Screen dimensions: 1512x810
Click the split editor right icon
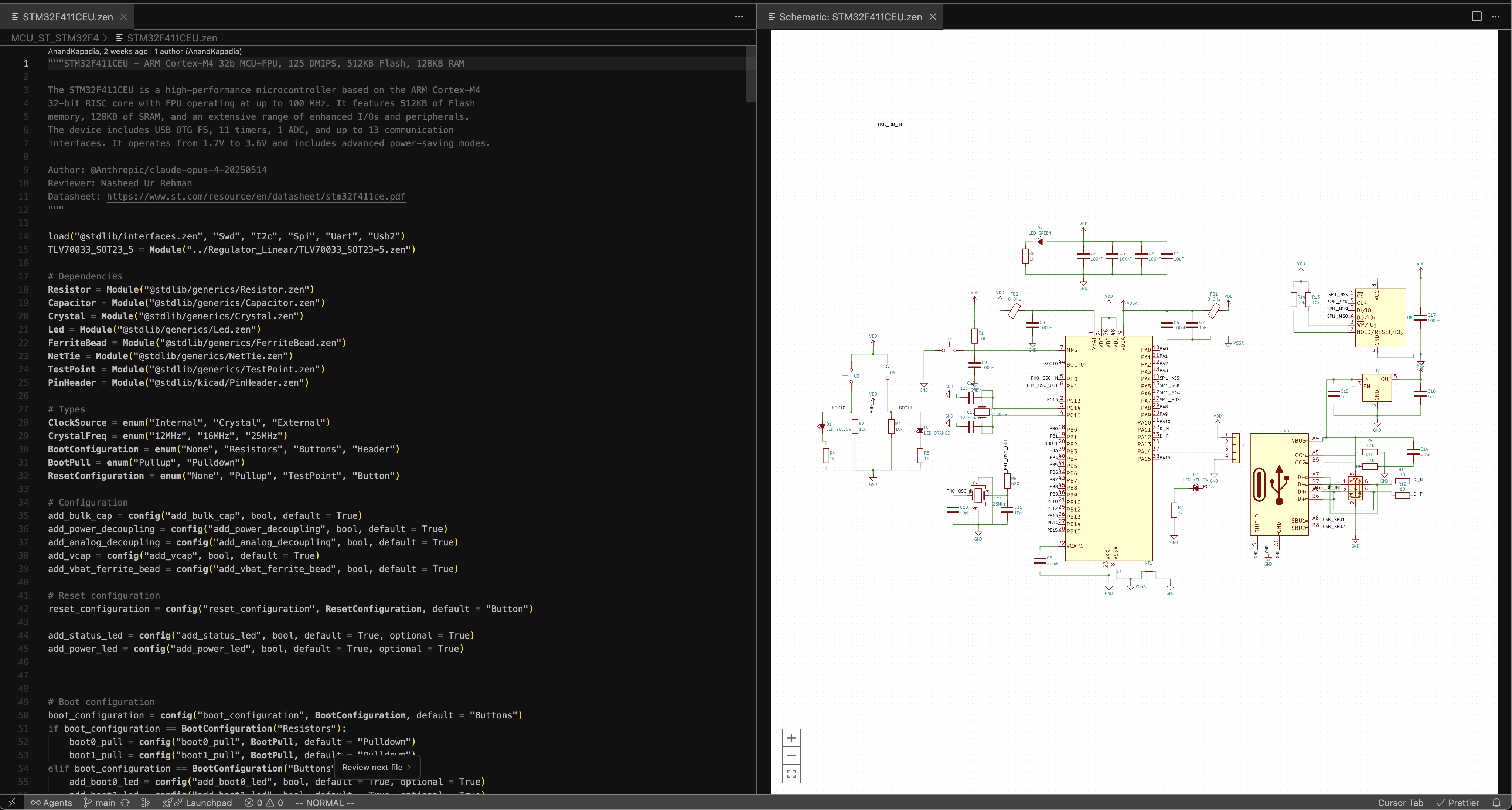click(x=1477, y=16)
